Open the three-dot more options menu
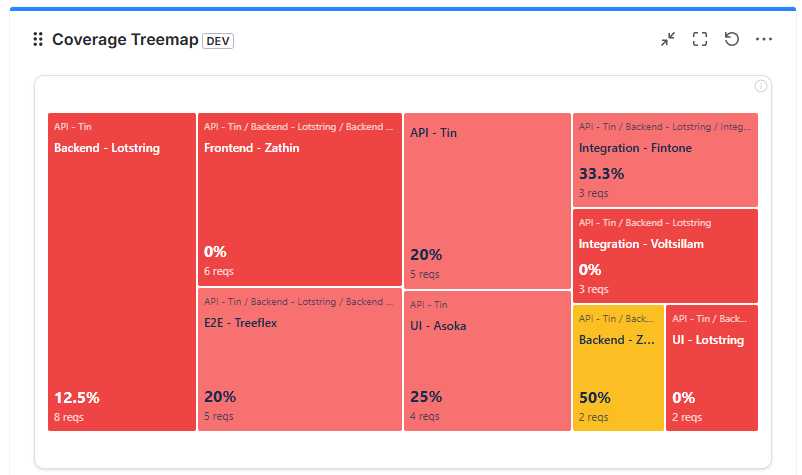Viewport: 802px width, 475px height. [x=764, y=39]
